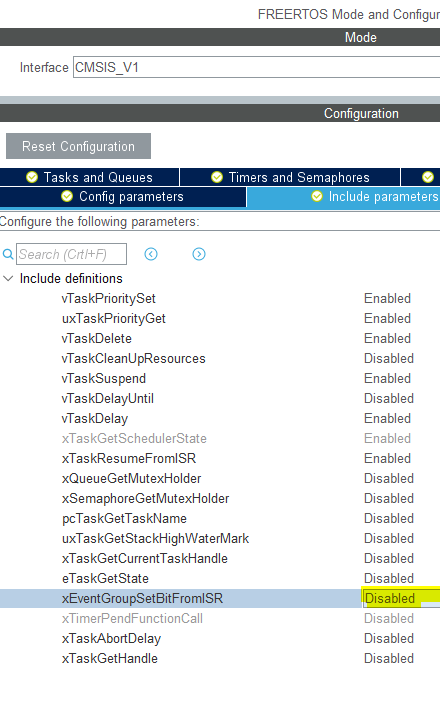The height and width of the screenshot is (701, 440).
Task: Click Disabled value of pcTaskGetTaskName
Action: pos(389,519)
